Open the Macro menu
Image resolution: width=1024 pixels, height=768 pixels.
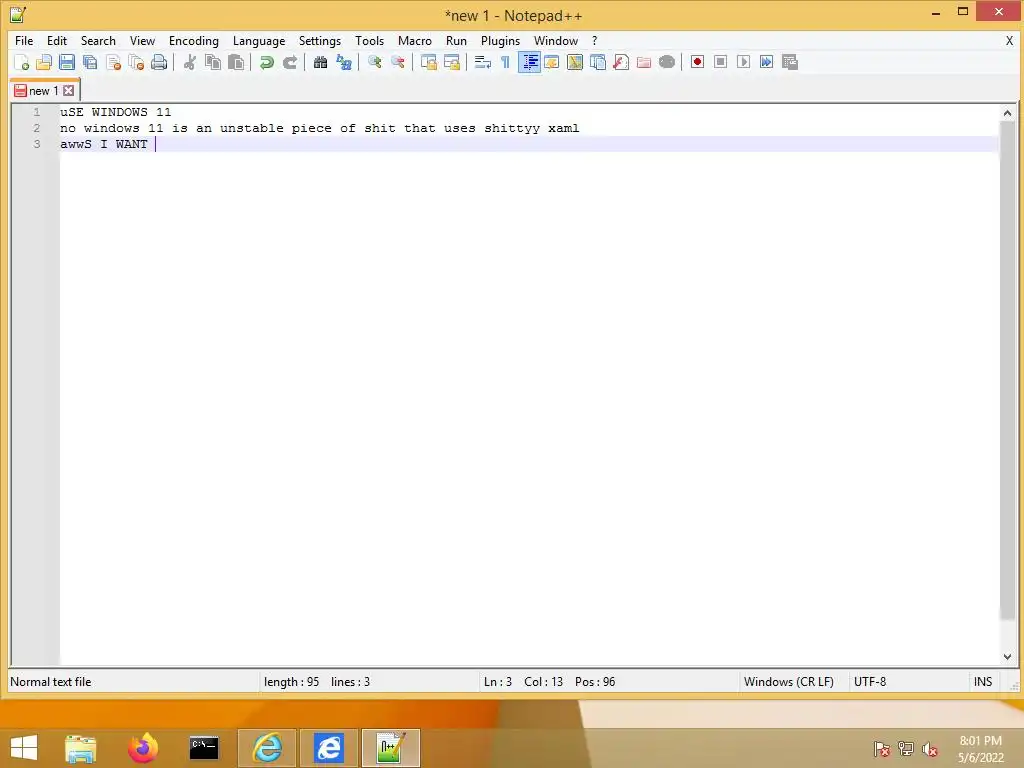coord(415,40)
